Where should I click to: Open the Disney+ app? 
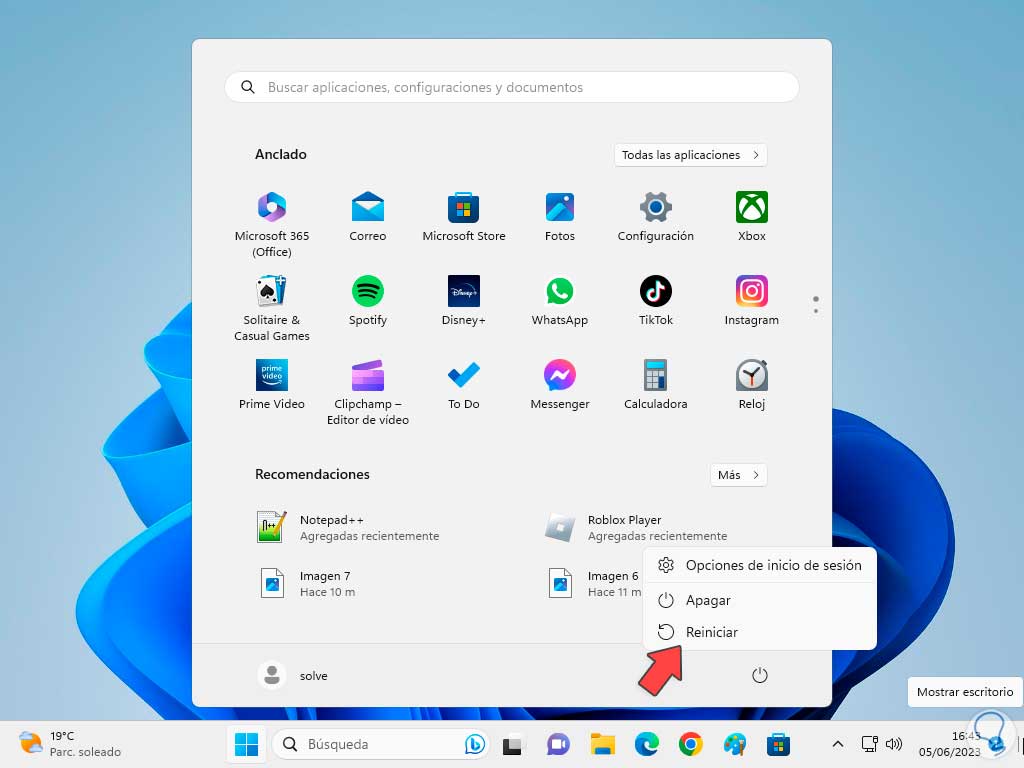pos(464,300)
